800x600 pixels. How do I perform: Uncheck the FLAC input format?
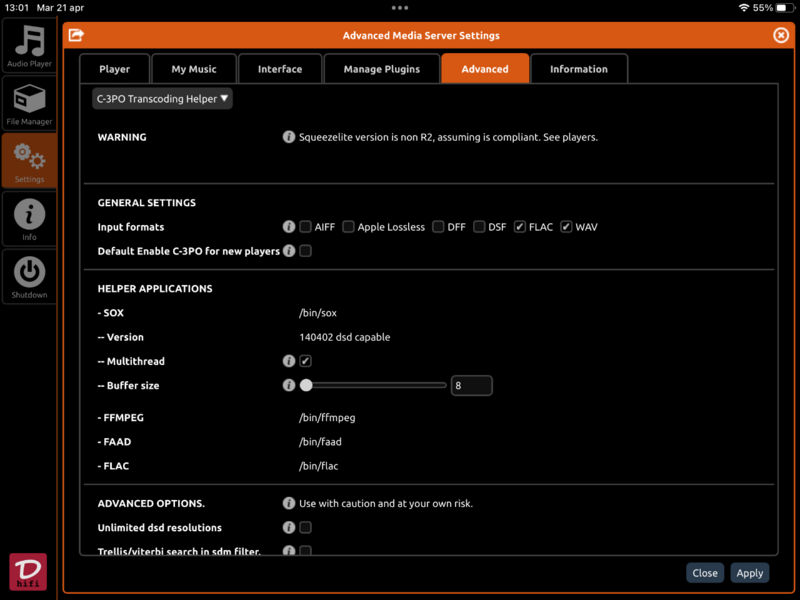pos(519,227)
